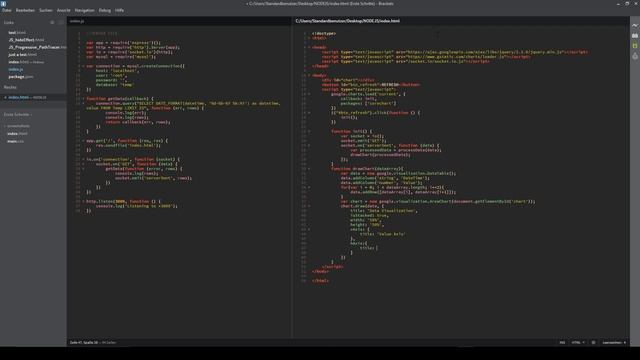Select JS_hateEffect.html in working files
Viewport: 640px width, 360px height.
coord(26,40)
